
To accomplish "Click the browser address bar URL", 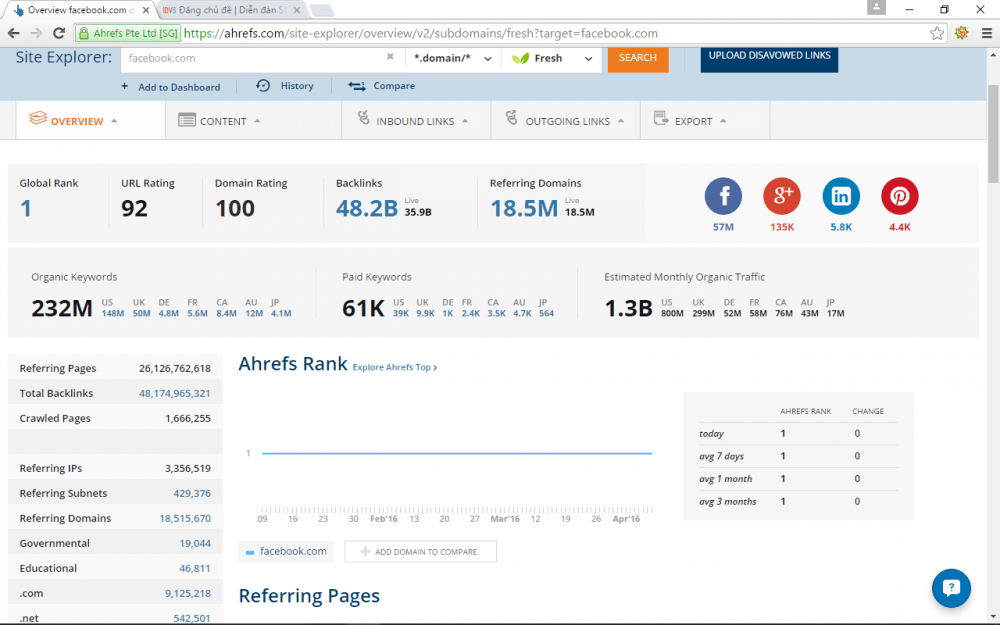I will (x=421, y=33).
